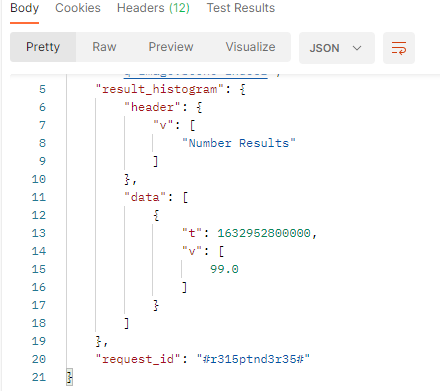The height and width of the screenshot is (391, 440).
Task: Click the "t" key on line 13
Action: [192, 233]
